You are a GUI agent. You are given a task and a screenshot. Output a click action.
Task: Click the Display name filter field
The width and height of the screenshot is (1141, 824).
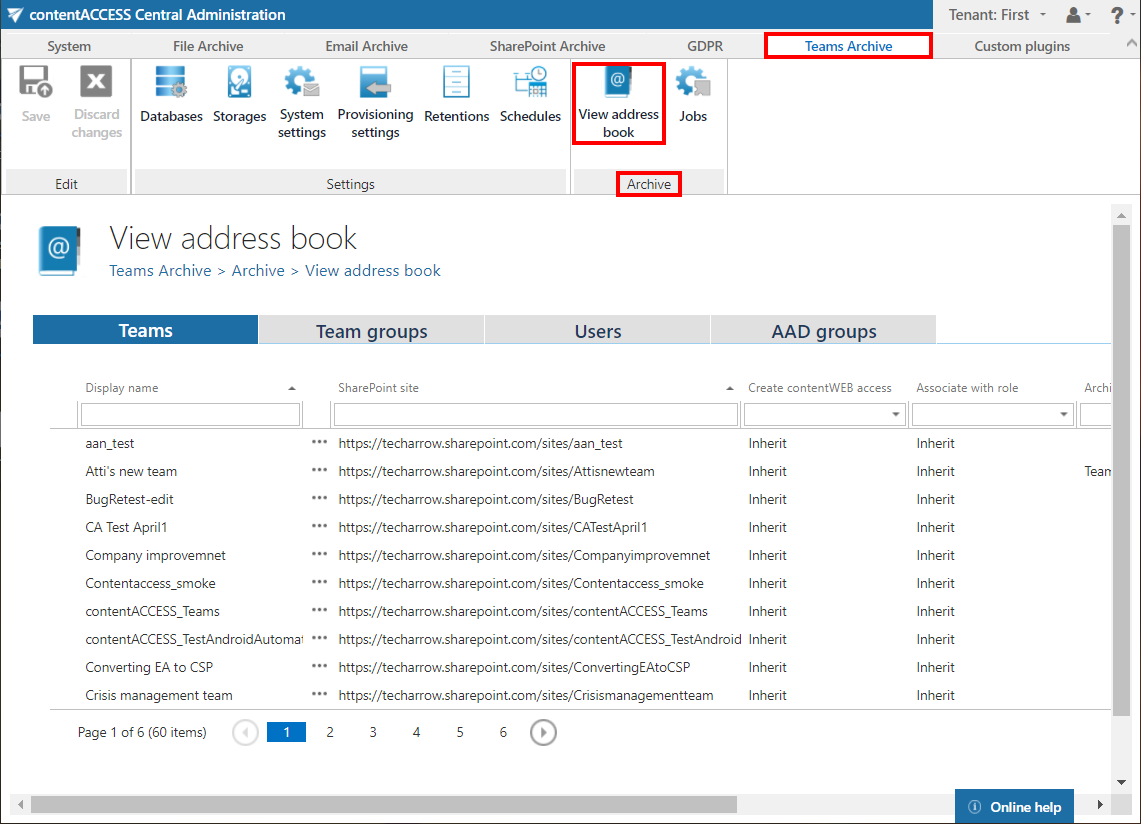point(190,414)
